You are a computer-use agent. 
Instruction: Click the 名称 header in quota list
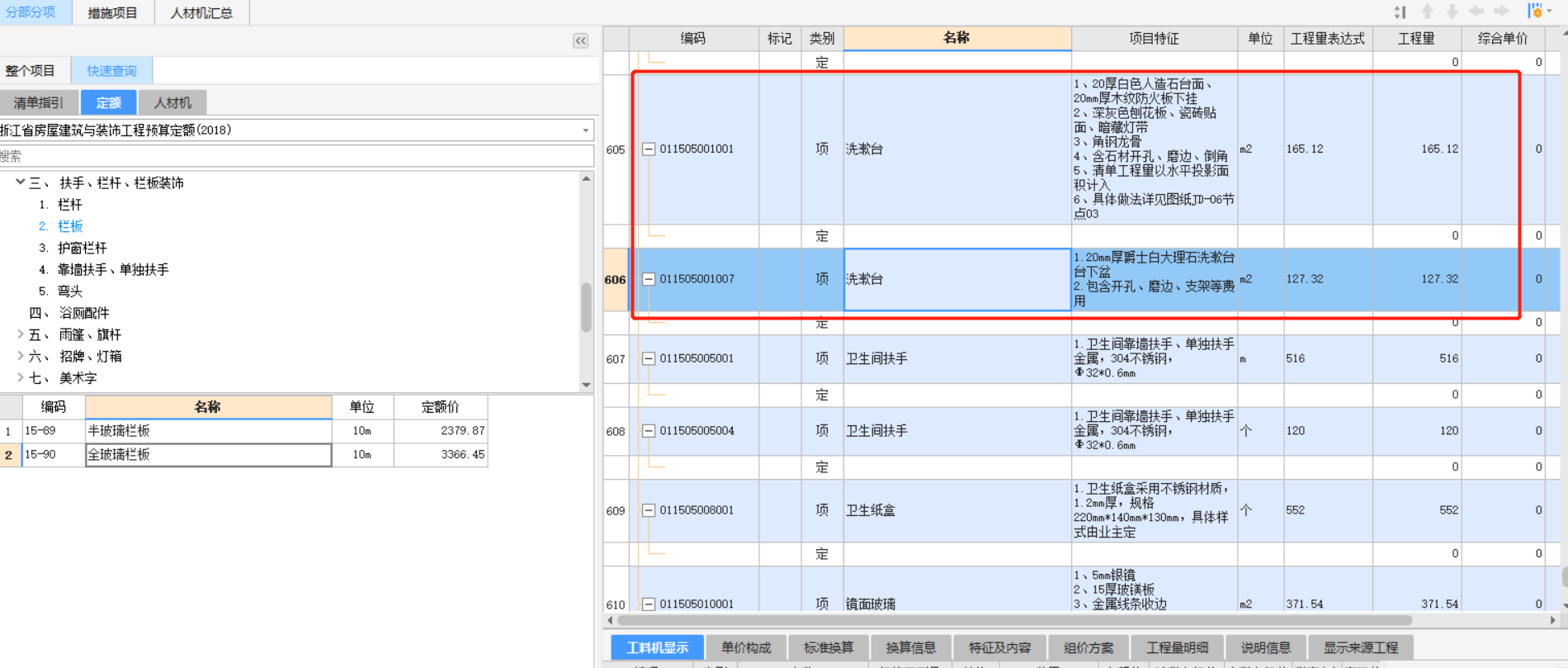tap(208, 407)
